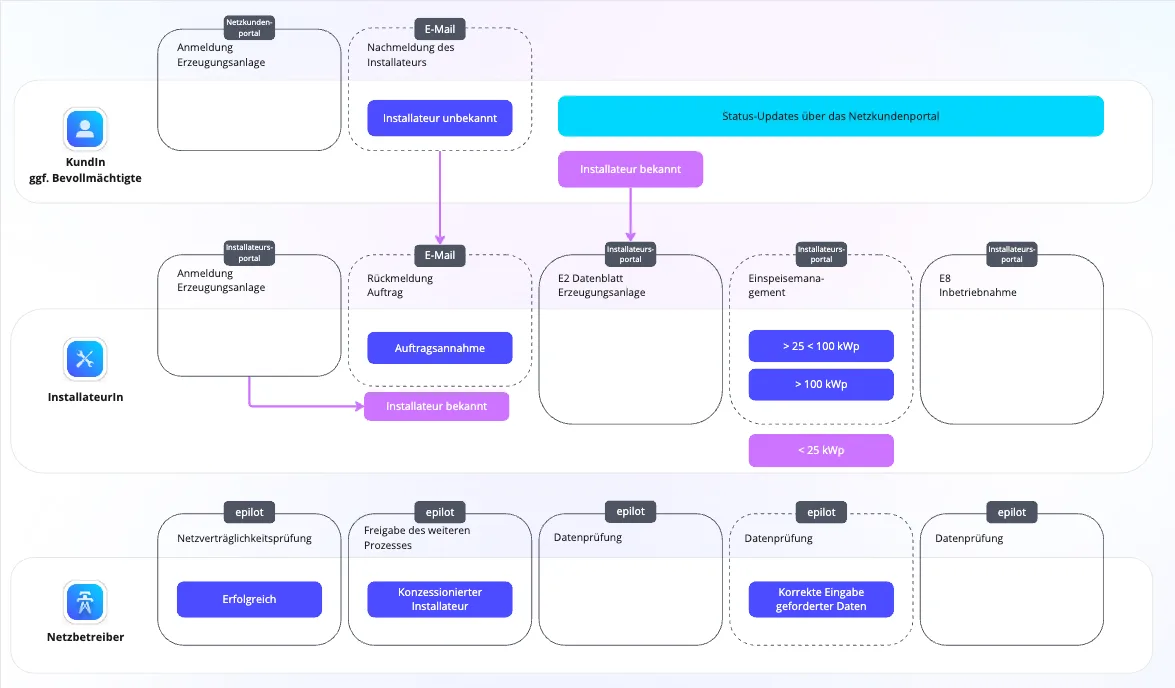The width and height of the screenshot is (1175, 688).
Task: Click the Auftragsannahme box
Action: pos(440,348)
